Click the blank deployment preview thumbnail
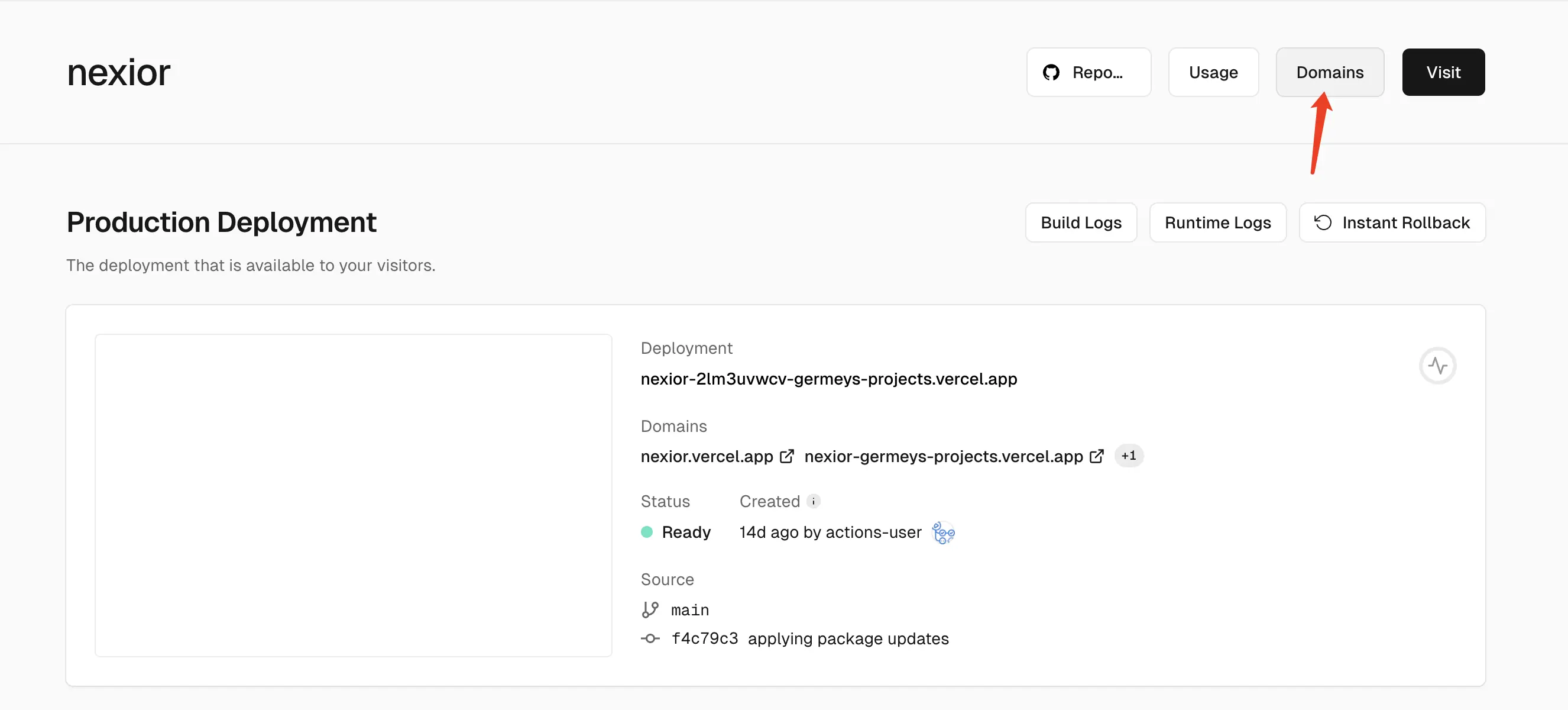1568x710 pixels. [x=353, y=495]
